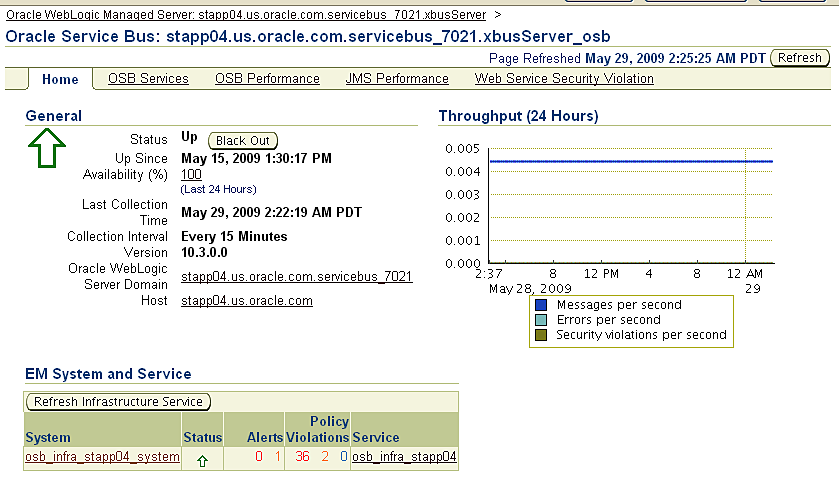Open the OSB Services tab
This screenshot has width=839, height=478.
pos(148,79)
